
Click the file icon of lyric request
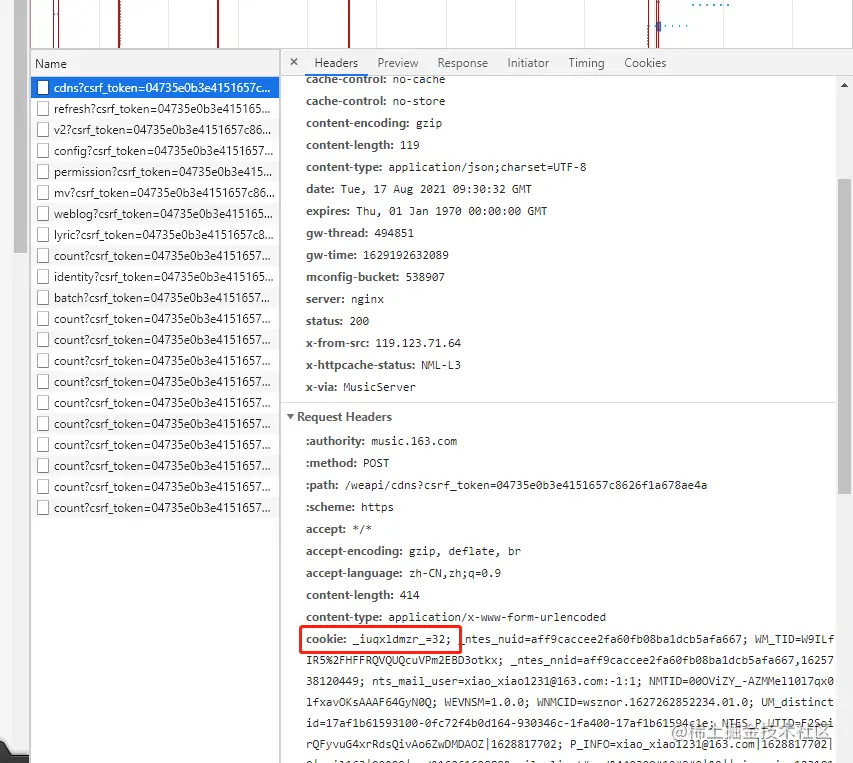(43, 235)
